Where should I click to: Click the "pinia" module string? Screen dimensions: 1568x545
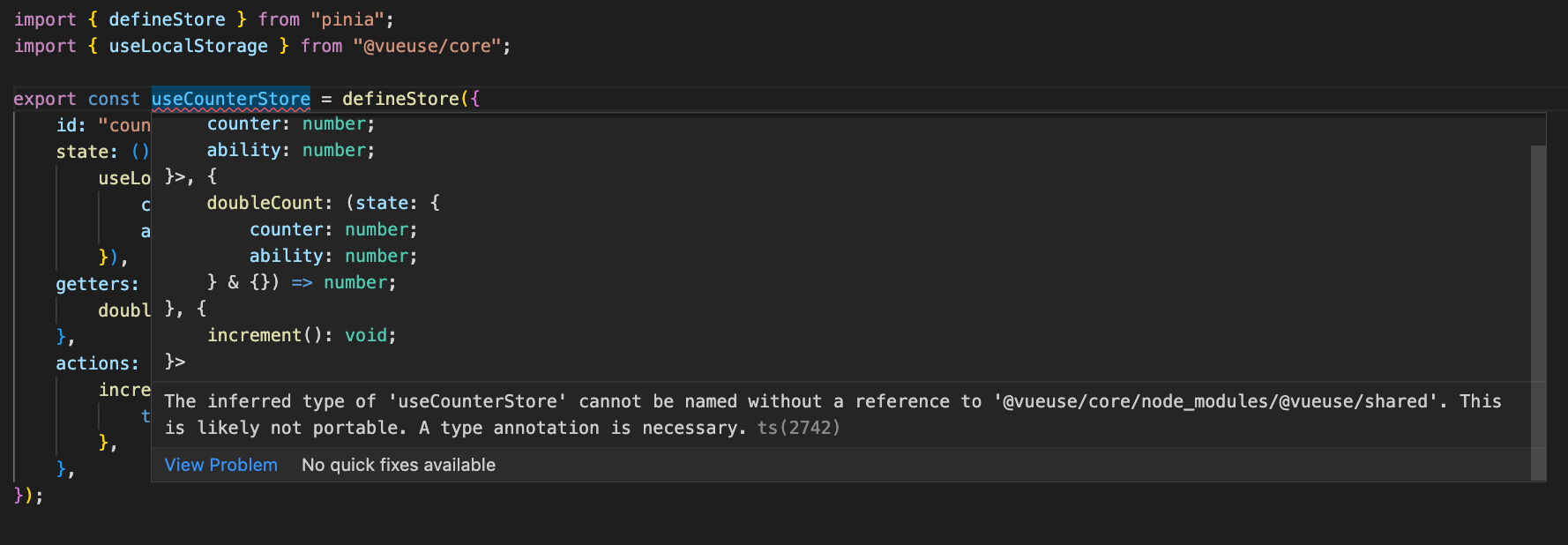351,19
